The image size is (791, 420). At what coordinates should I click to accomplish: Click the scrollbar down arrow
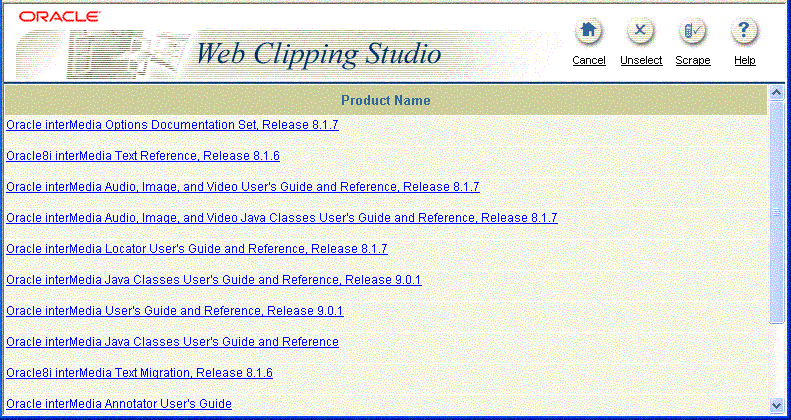(x=776, y=405)
